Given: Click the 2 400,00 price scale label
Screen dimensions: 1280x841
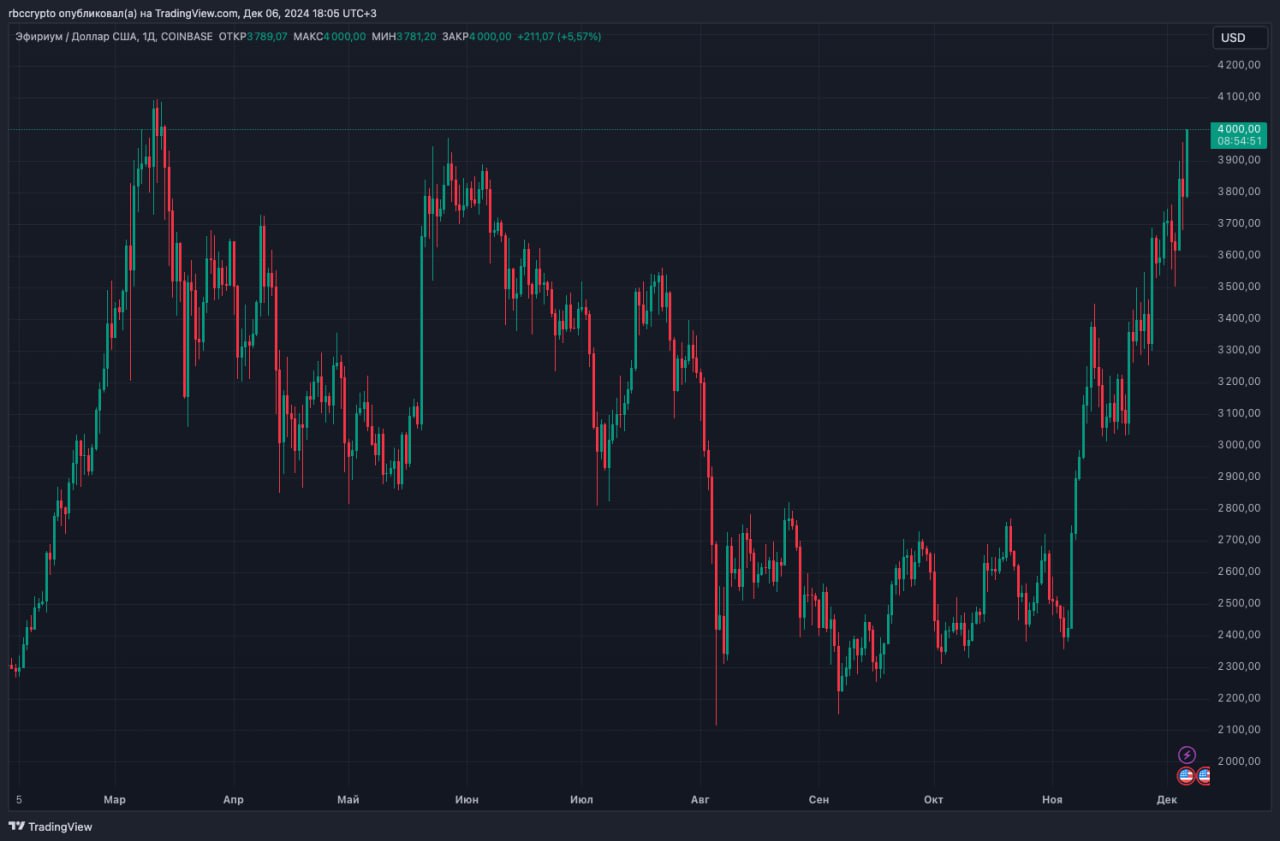Looking at the screenshot, I should (1238, 635).
